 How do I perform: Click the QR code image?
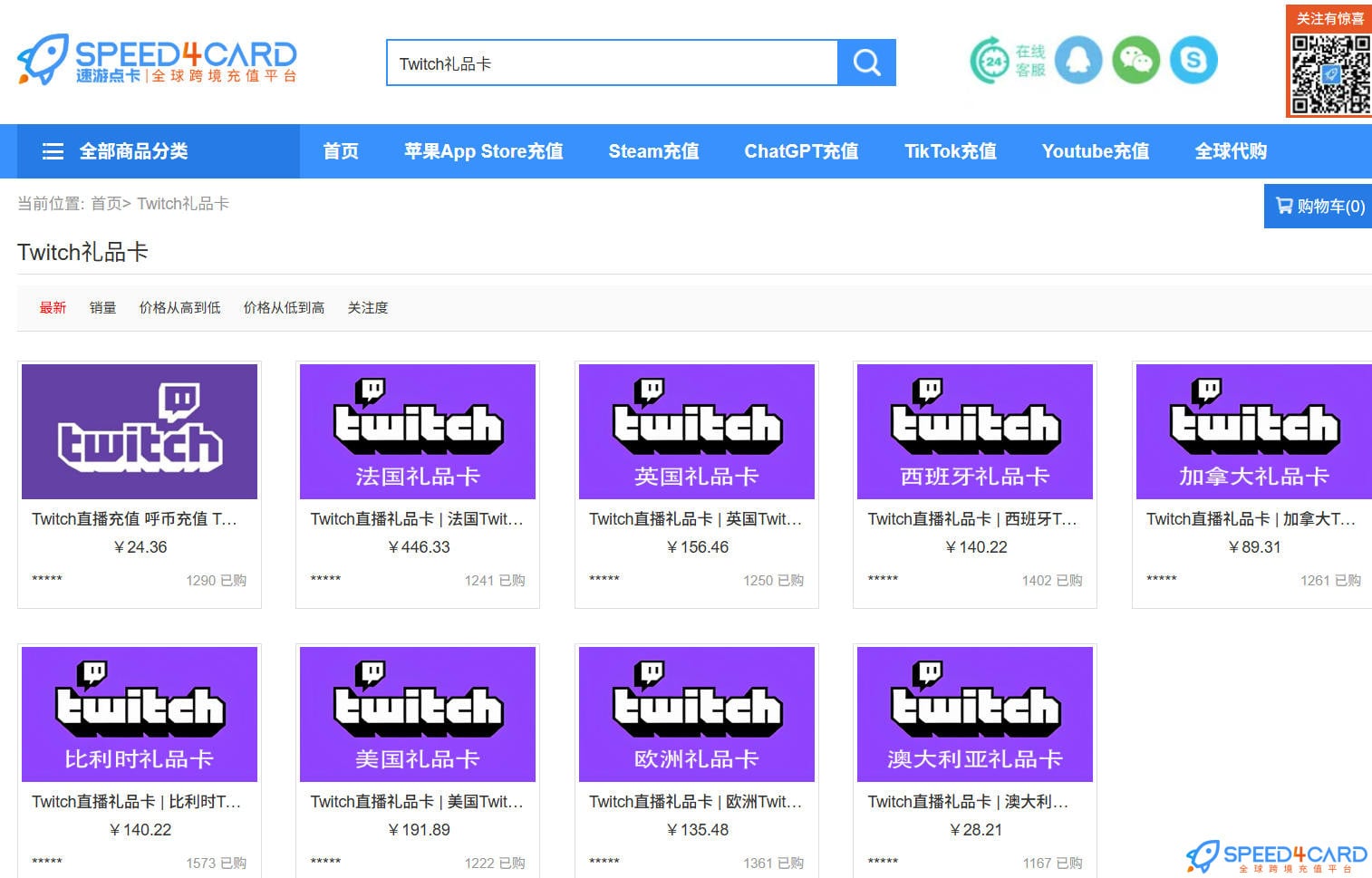click(x=1330, y=72)
